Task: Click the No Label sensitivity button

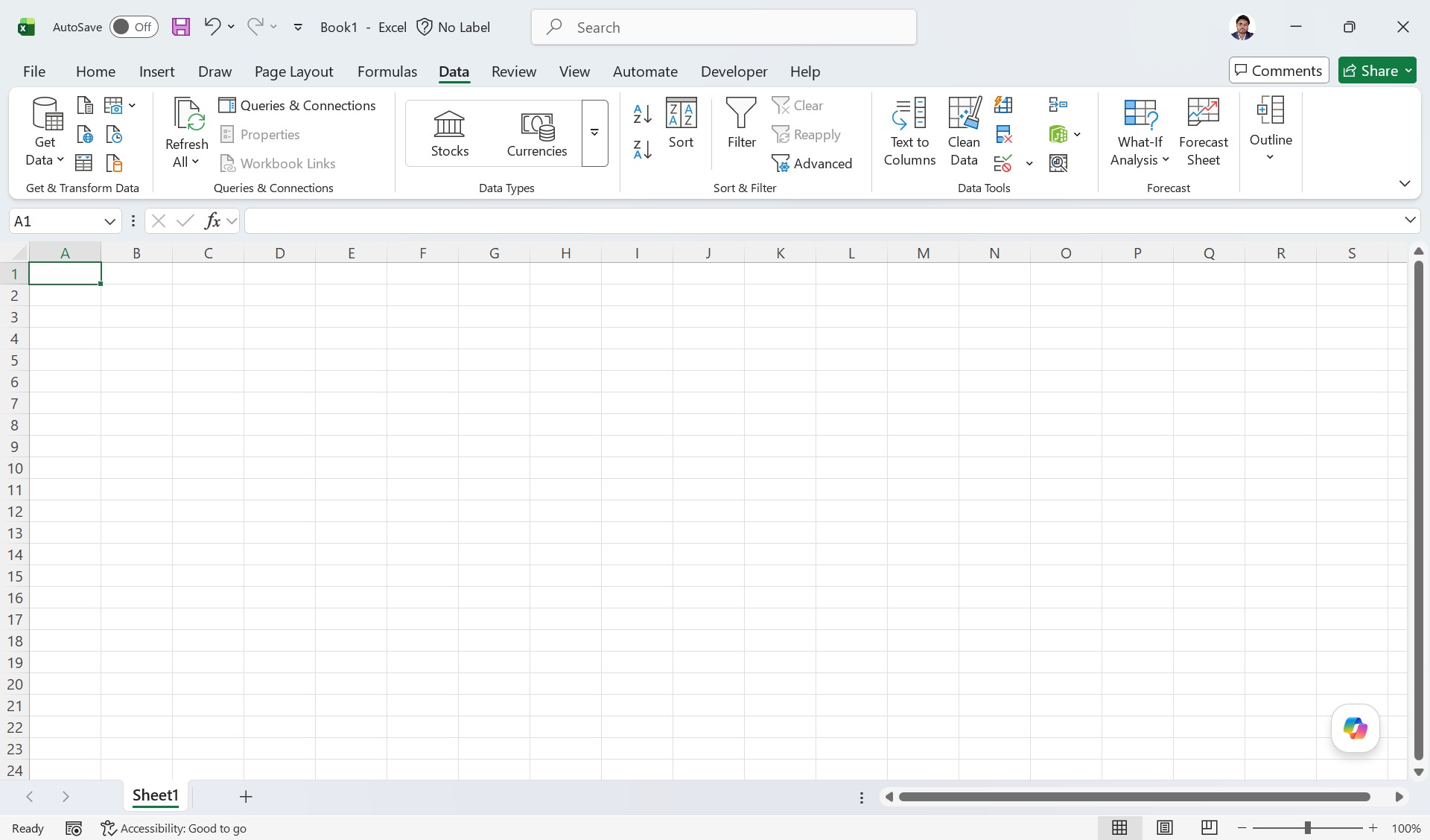Action: (454, 27)
